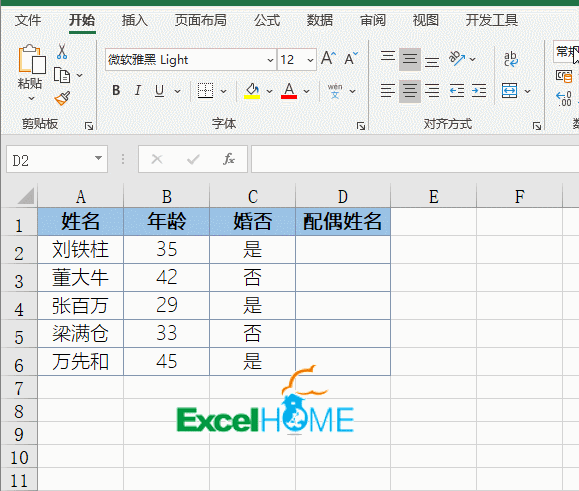Toggle italic formatting
Viewport: 579px width, 491px height.
click(138, 90)
